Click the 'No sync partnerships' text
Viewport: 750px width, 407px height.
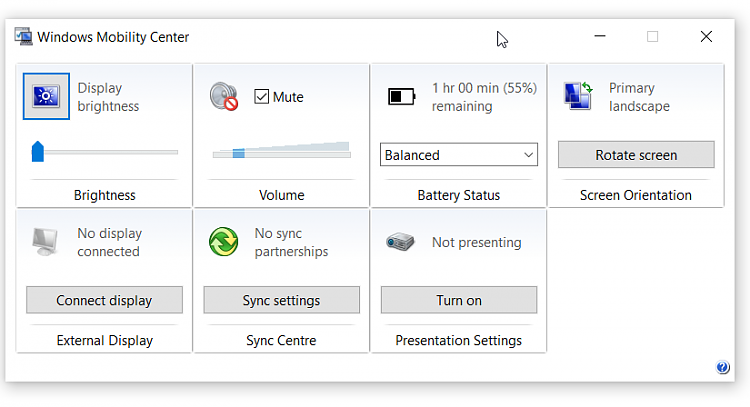point(291,242)
